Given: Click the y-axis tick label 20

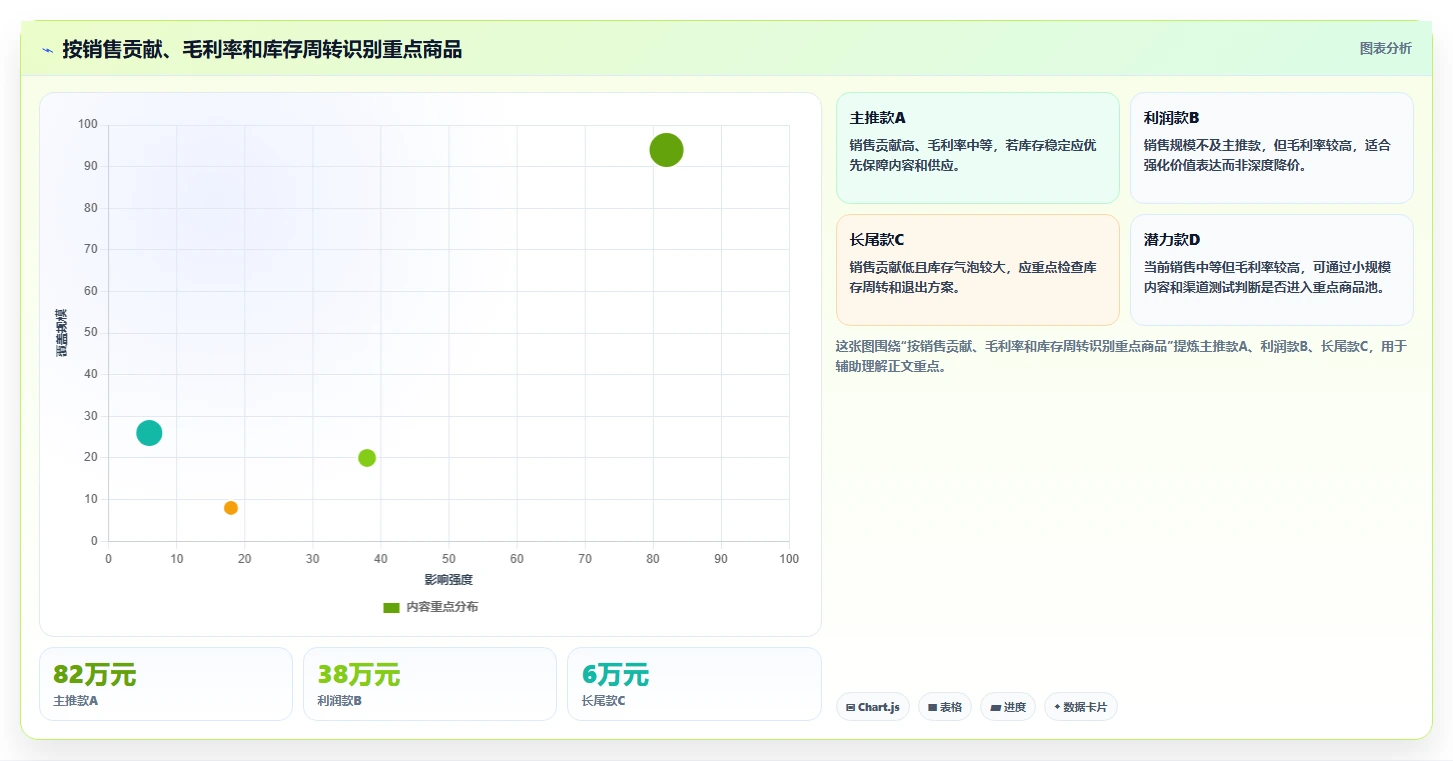Looking at the screenshot, I should tap(91, 457).
